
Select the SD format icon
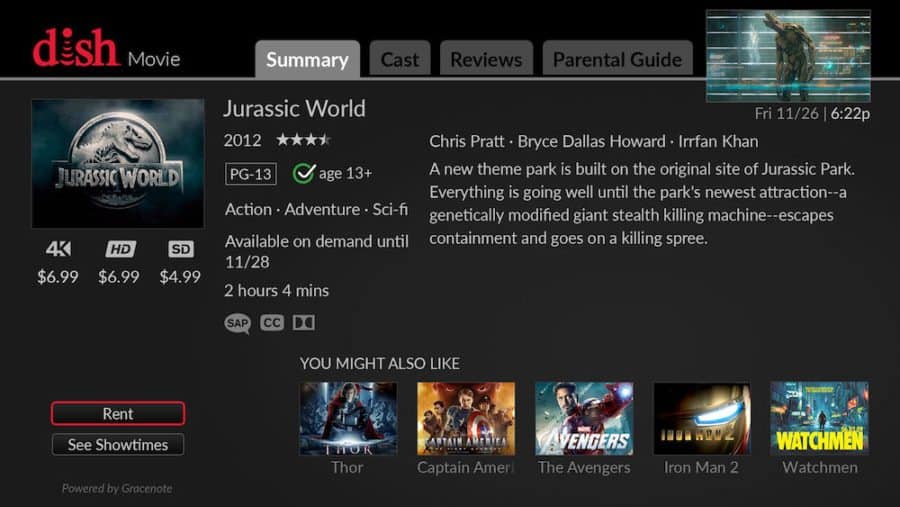click(180, 250)
